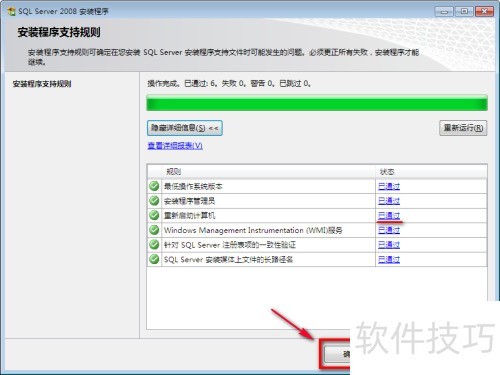Open the 已通过 status link for 重新启动计算机
This screenshot has width=500, height=375.
[389, 216]
